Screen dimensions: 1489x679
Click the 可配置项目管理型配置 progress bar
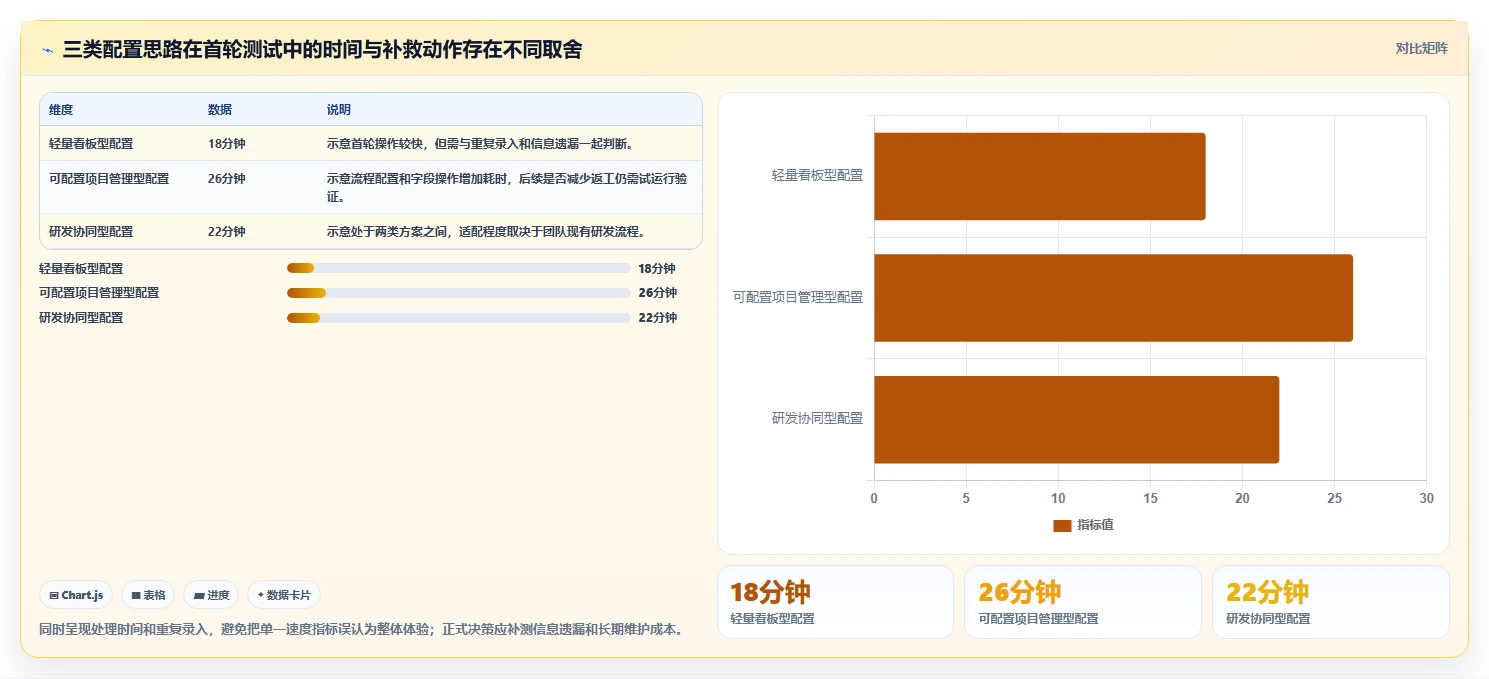[x=458, y=293]
